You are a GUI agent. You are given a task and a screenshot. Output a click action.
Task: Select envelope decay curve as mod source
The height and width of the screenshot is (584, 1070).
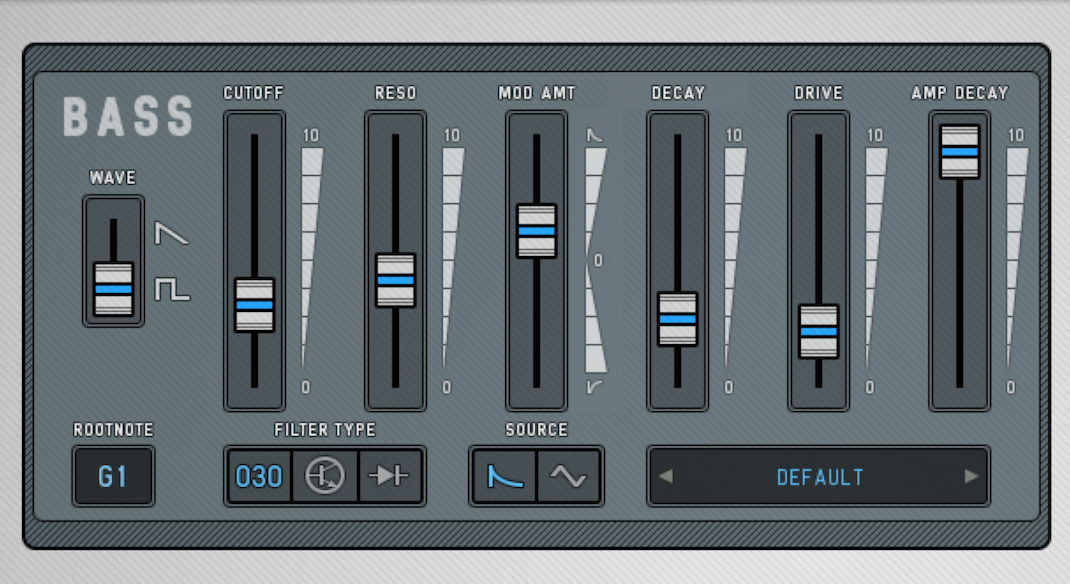[x=504, y=477]
